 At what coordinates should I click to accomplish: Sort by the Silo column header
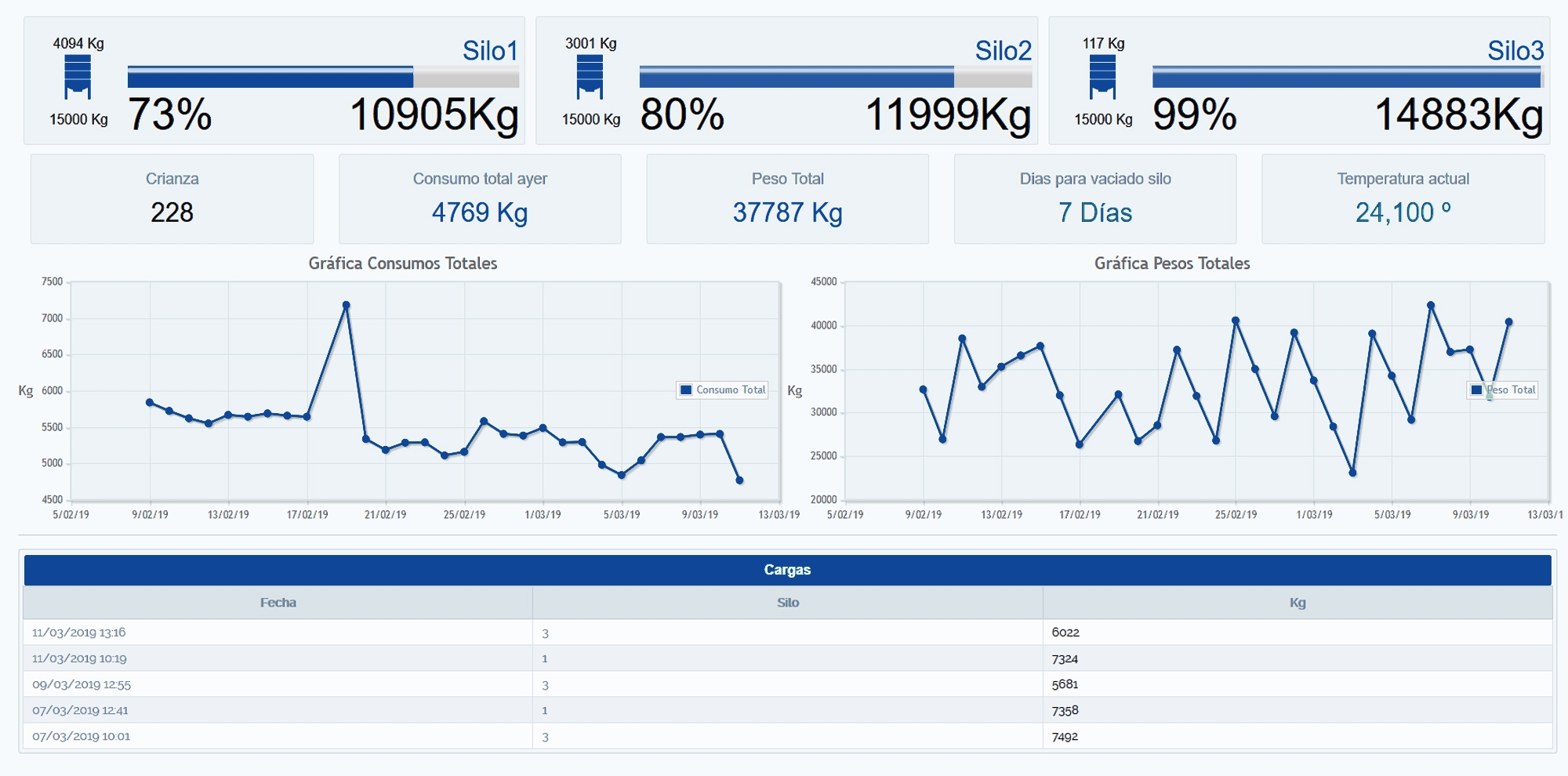[788, 603]
